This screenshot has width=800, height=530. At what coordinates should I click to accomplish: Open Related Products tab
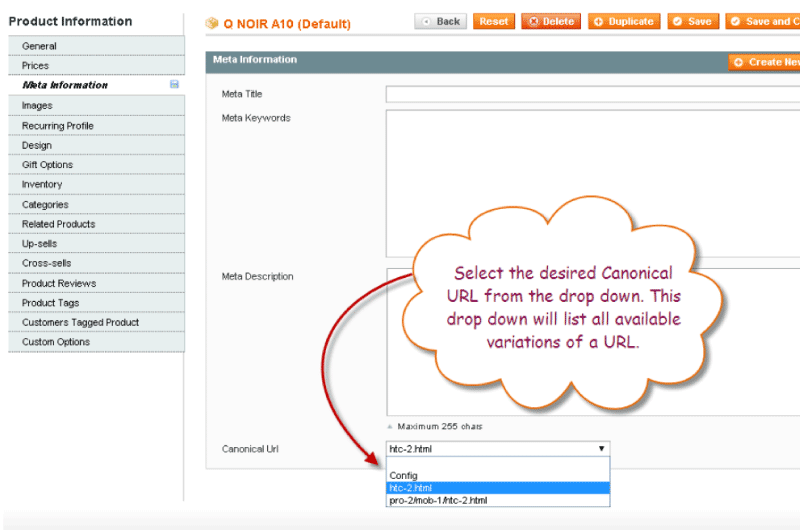[96, 224]
